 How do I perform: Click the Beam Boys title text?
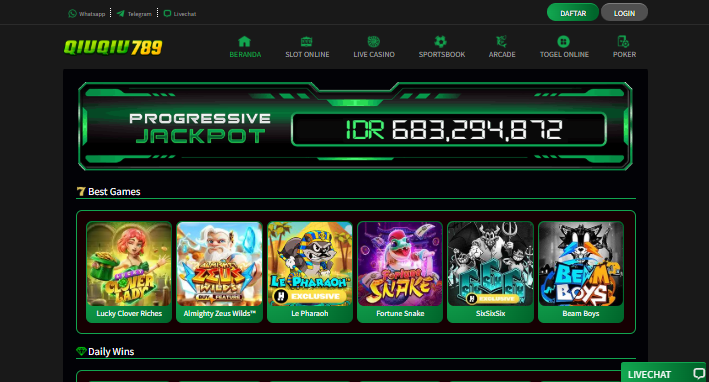pos(581,313)
